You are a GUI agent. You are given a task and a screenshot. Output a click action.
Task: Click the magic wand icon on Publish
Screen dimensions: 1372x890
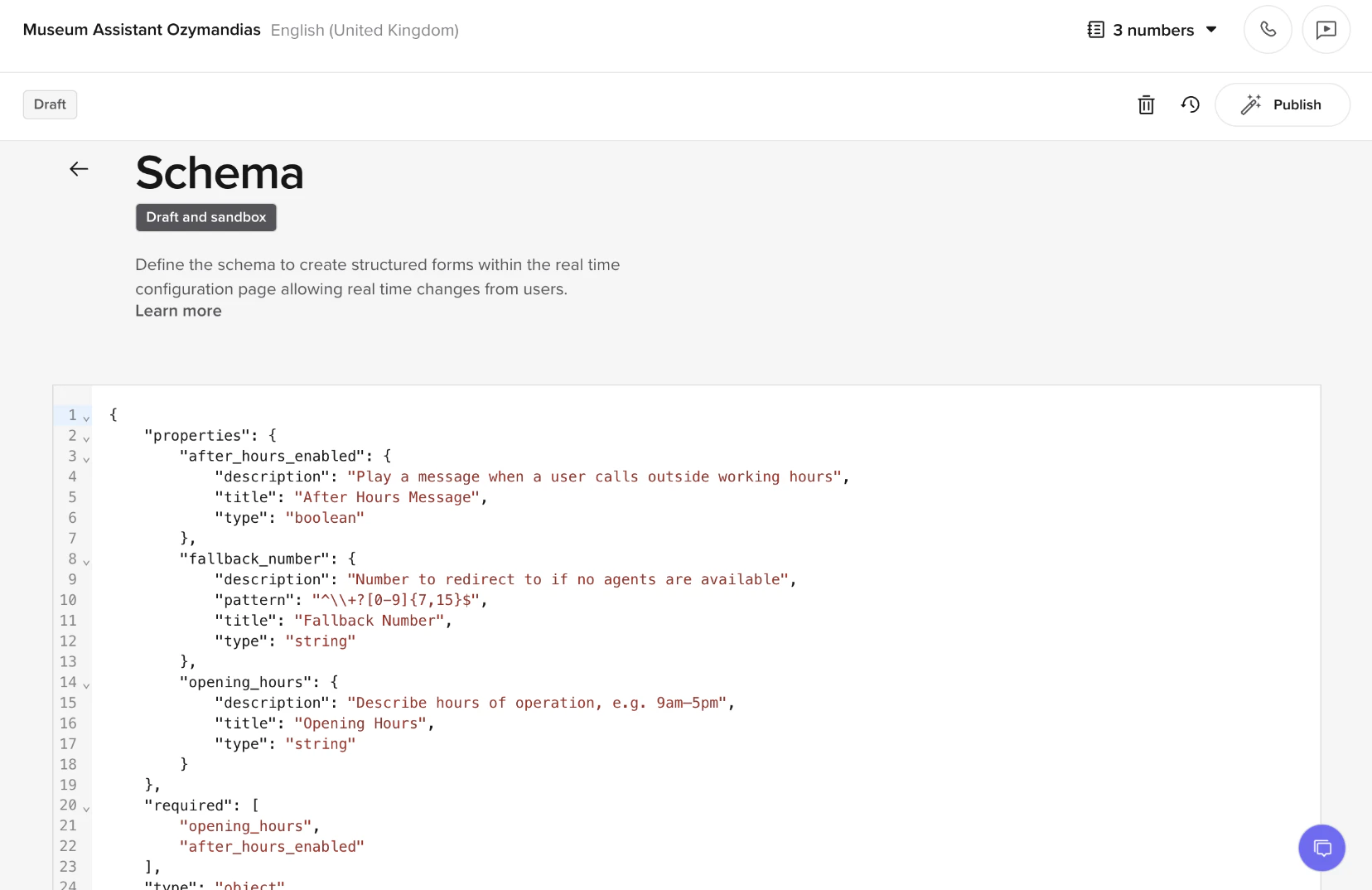pos(1252,104)
